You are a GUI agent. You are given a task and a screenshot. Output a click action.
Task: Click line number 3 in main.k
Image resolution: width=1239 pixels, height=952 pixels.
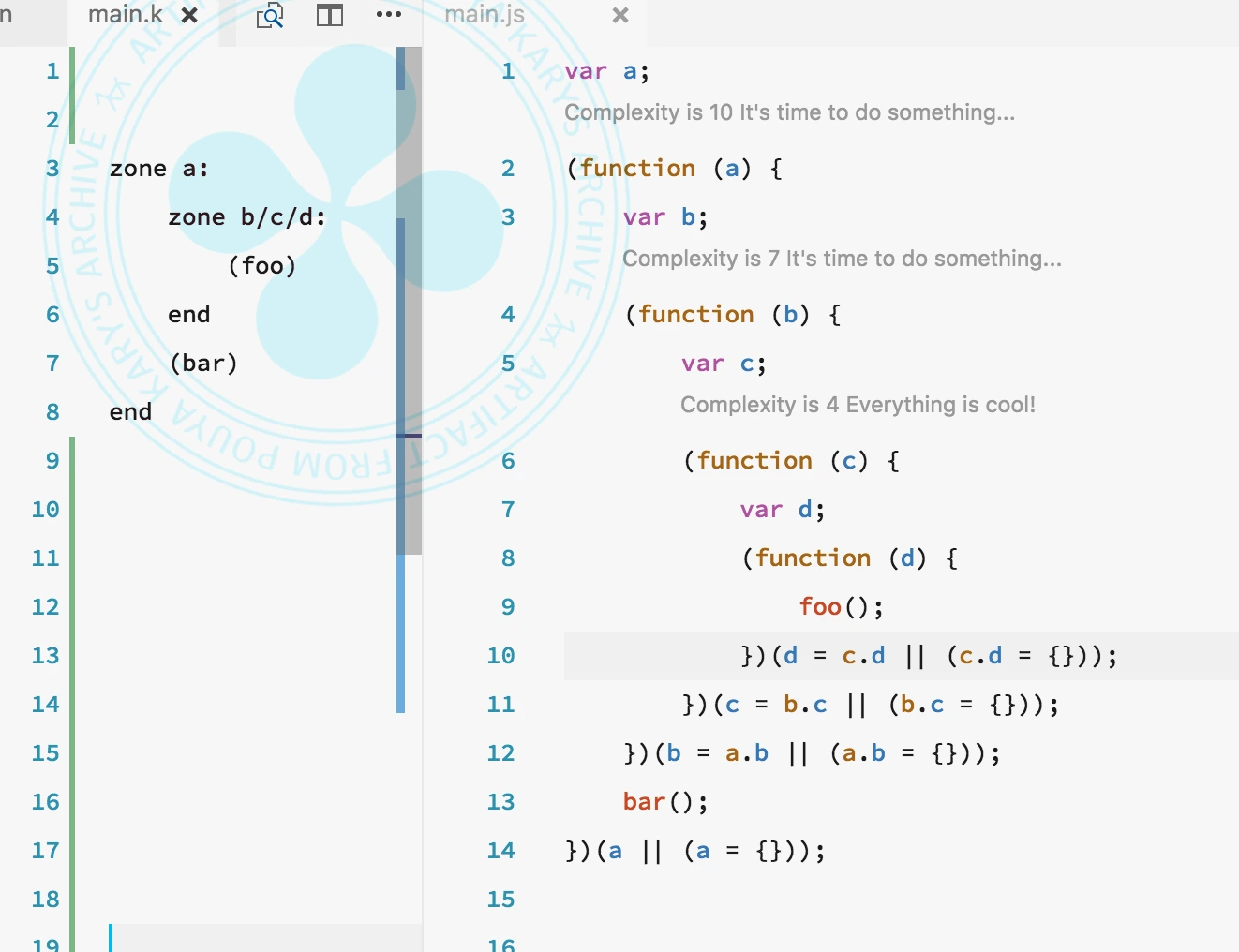pyautogui.click(x=52, y=169)
